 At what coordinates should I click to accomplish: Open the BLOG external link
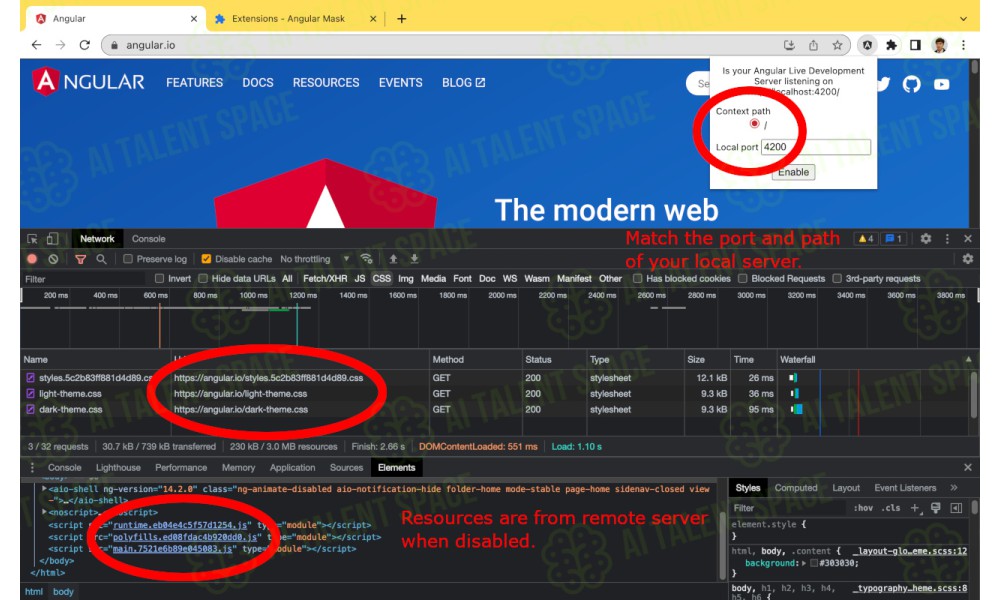click(x=464, y=83)
